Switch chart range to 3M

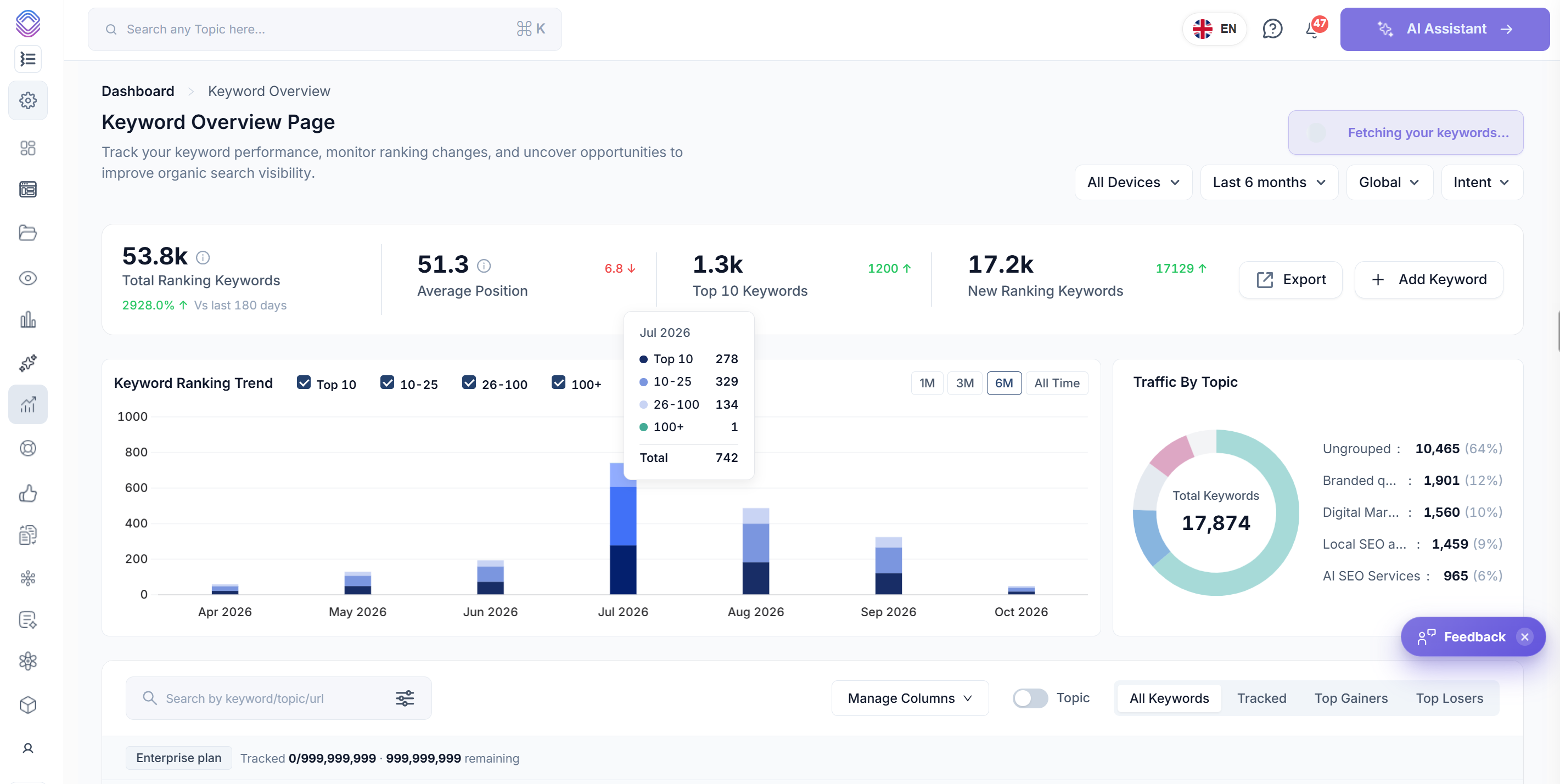click(x=964, y=383)
